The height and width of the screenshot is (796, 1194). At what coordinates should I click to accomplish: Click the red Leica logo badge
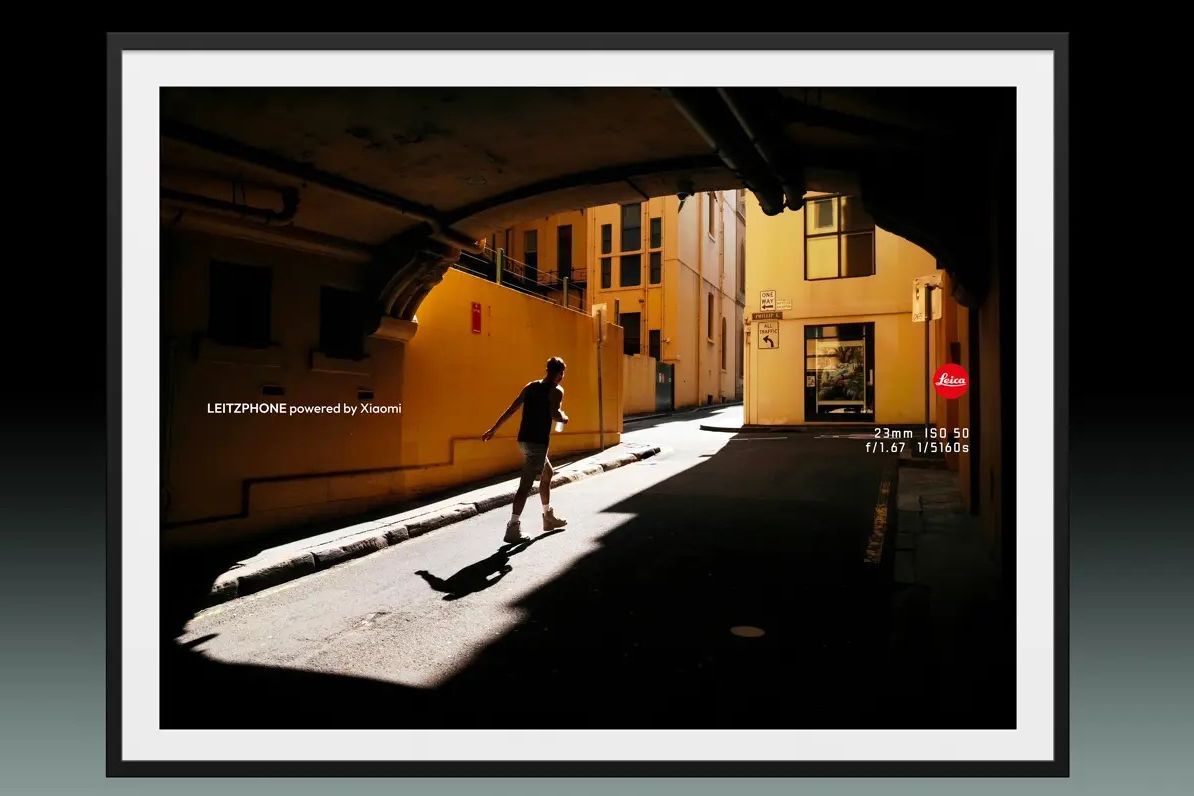(x=950, y=381)
